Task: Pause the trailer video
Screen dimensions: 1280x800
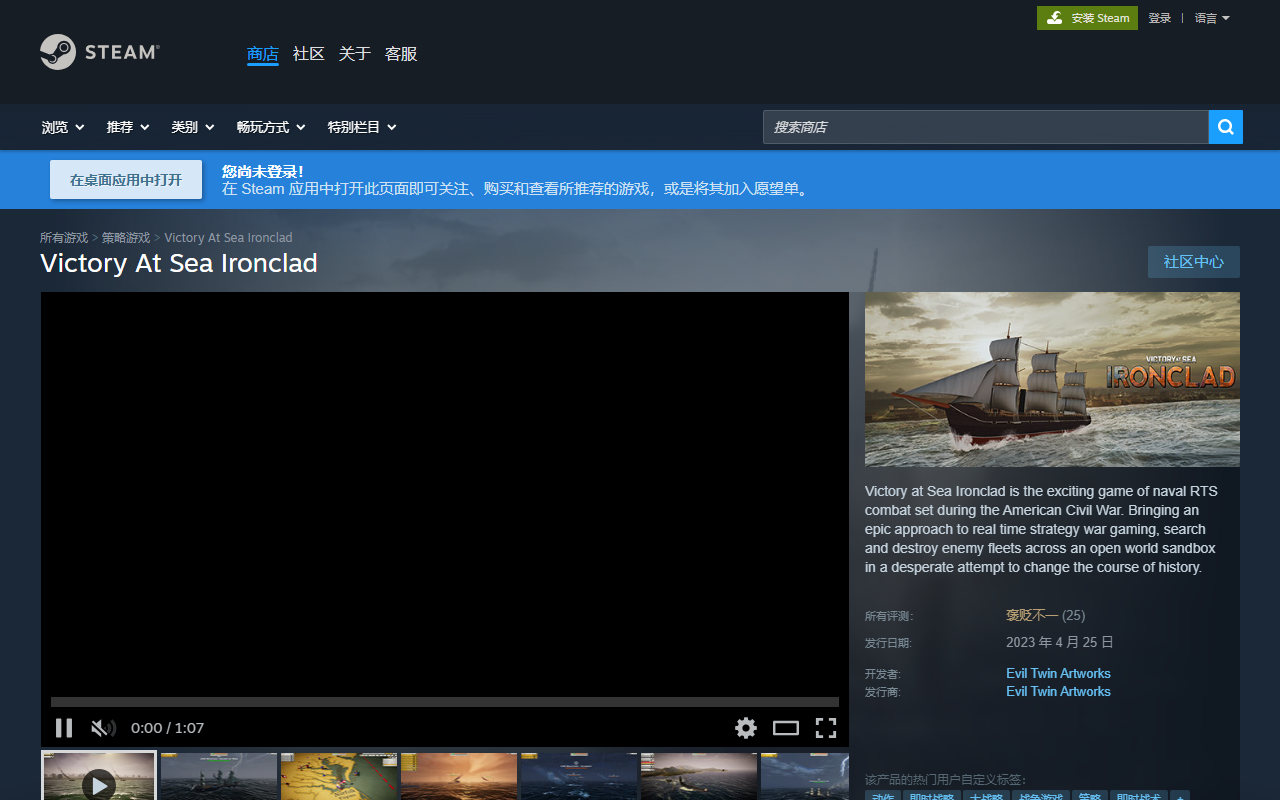Action: click(64, 728)
